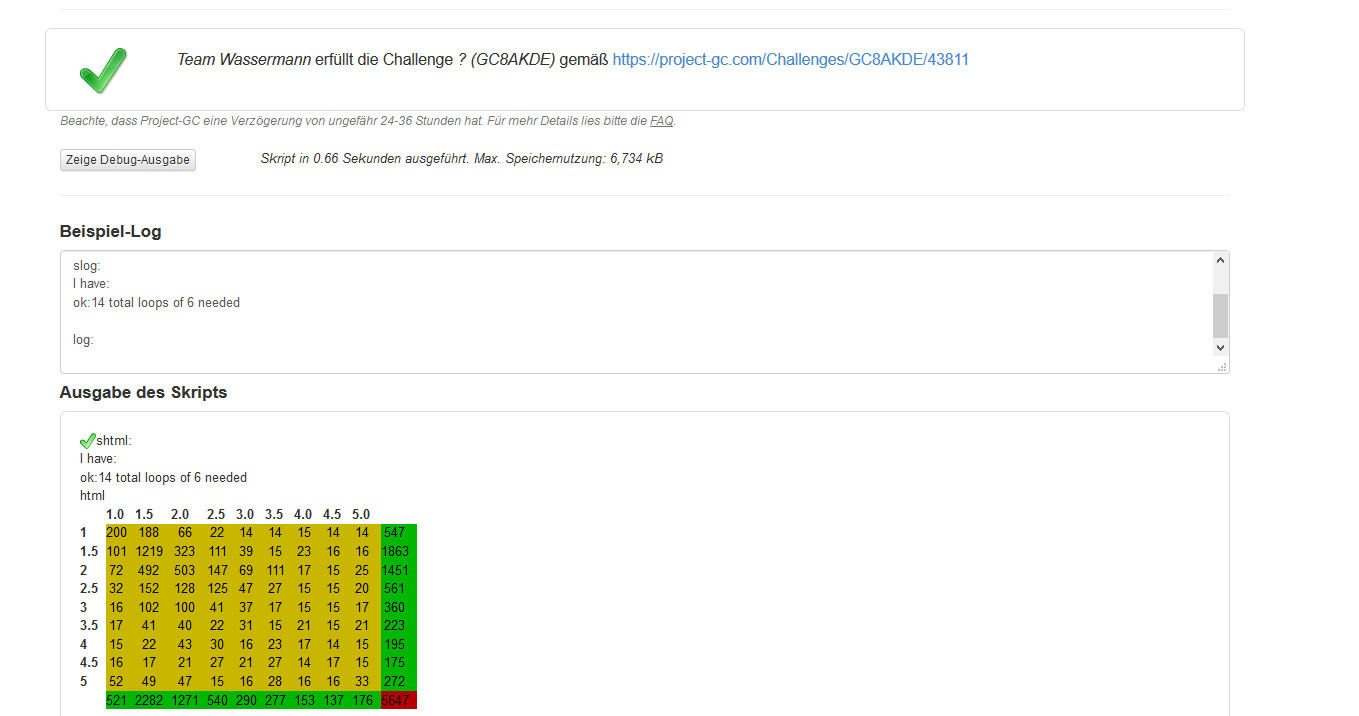The height and width of the screenshot is (716, 1359).
Task: Select the matrix cell 33
Action: 362,682
